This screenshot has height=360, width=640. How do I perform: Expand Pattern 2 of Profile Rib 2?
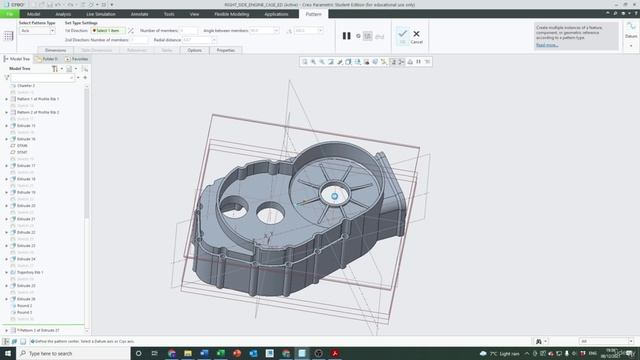coord(7,112)
